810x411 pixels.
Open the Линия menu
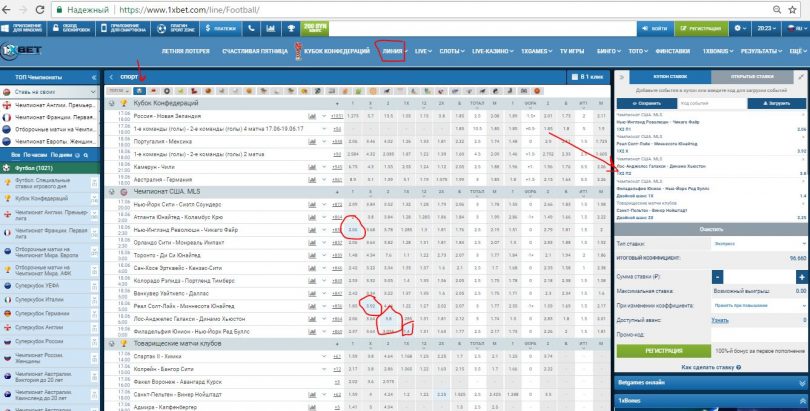393,51
